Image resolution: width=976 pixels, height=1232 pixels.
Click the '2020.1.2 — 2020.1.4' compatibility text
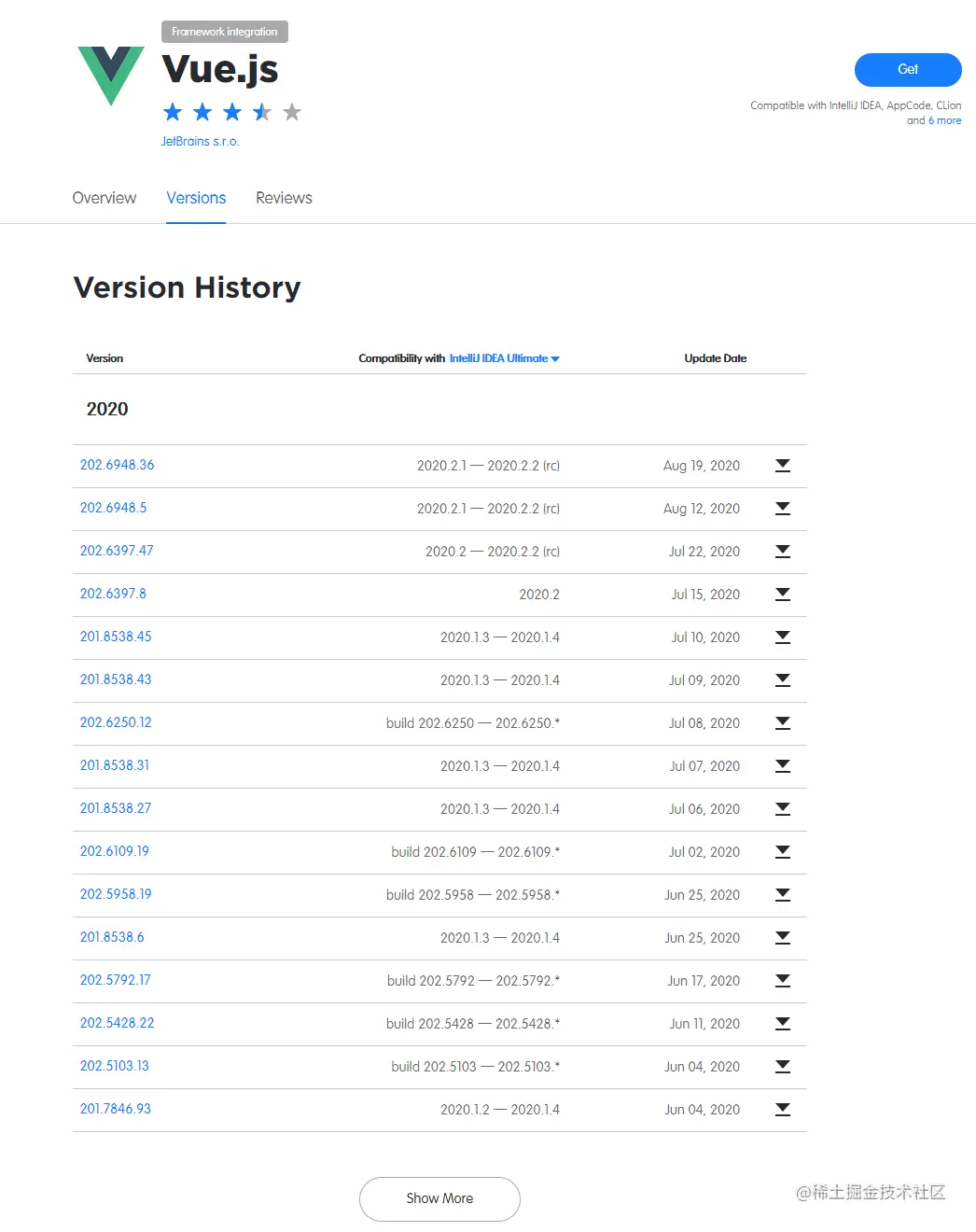500,1110
